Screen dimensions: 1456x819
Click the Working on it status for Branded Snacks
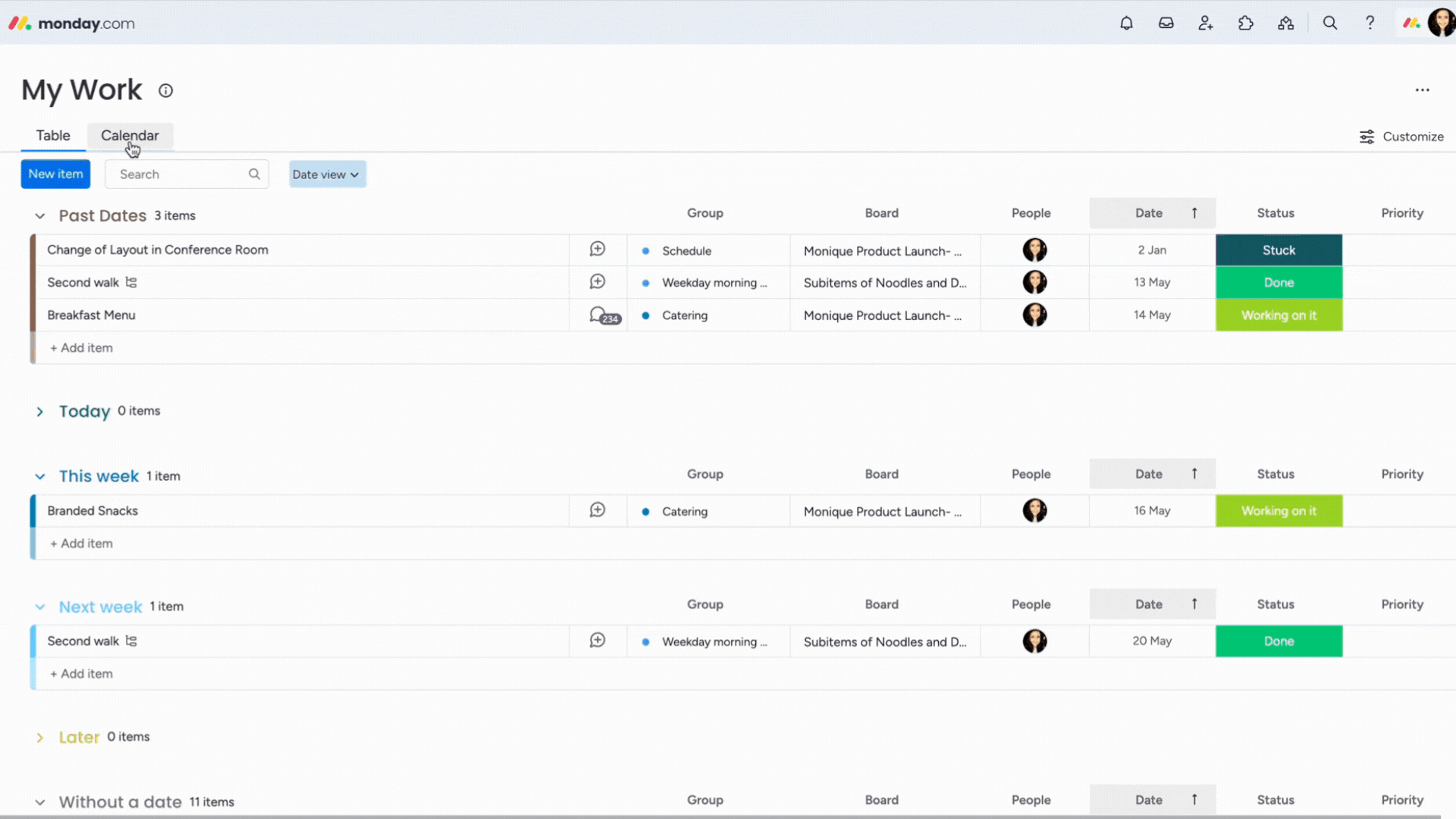pyautogui.click(x=1279, y=510)
